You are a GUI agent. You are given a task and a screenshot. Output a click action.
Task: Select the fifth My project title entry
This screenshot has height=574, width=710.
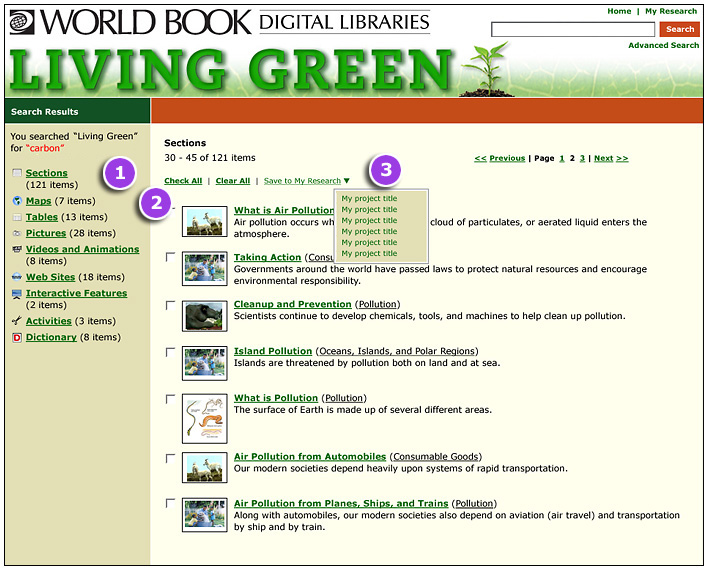[x=369, y=242]
